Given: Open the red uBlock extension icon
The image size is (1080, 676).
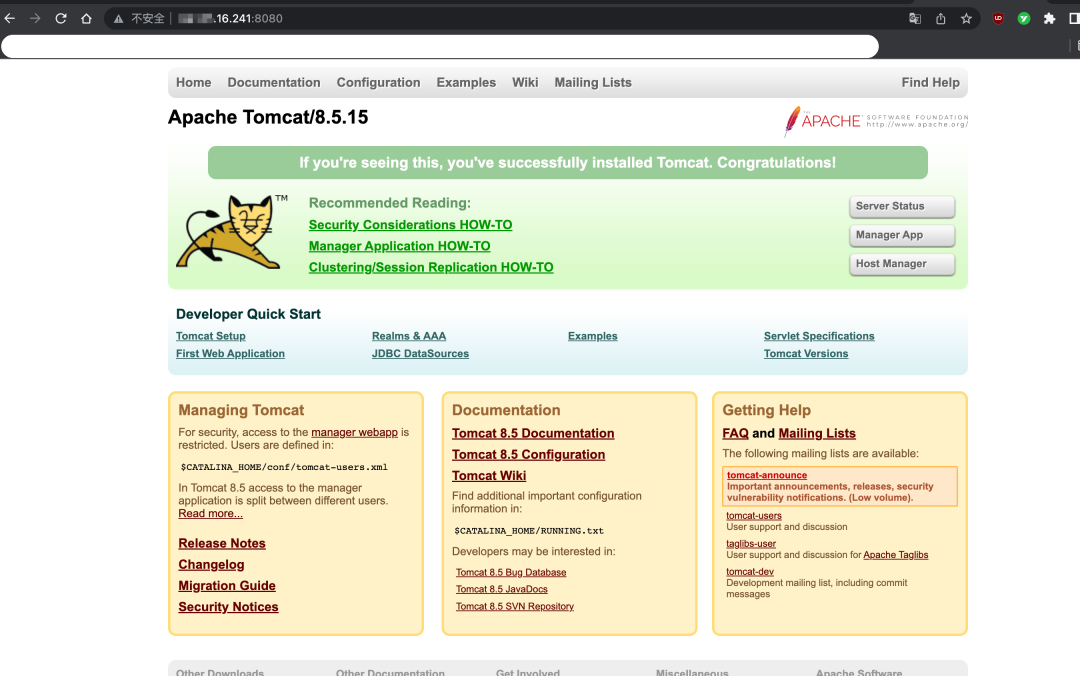Looking at the screenshot, I should (998, 19).
